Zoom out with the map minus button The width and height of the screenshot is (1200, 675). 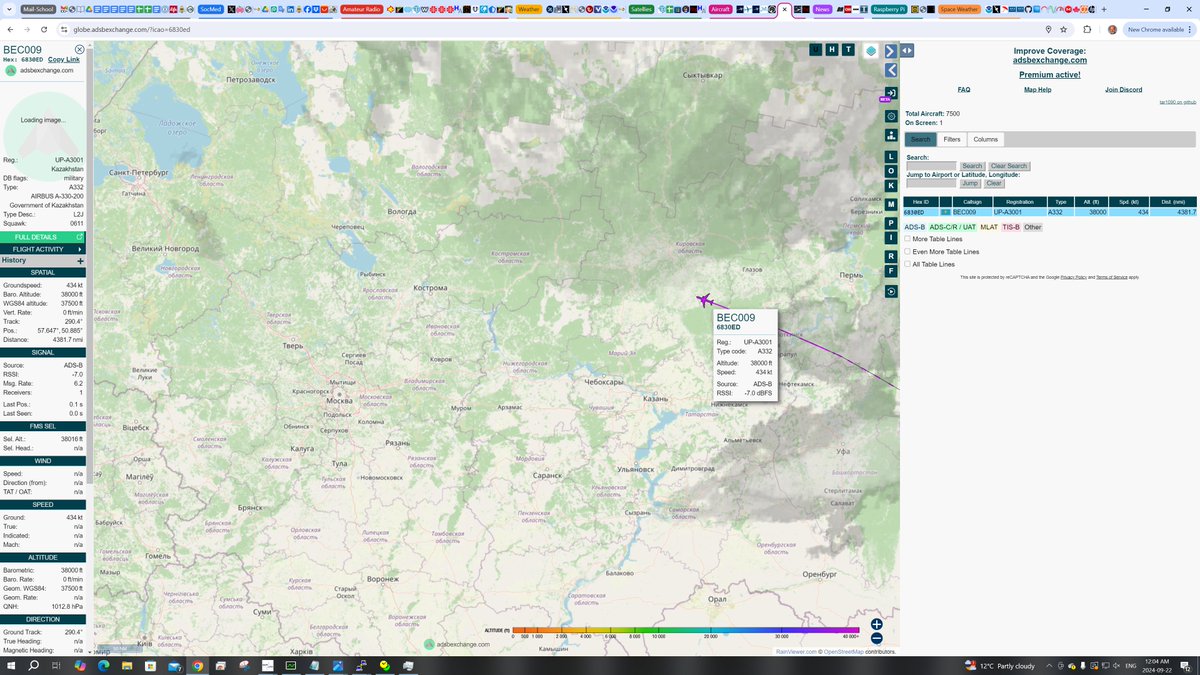point(876,638)
